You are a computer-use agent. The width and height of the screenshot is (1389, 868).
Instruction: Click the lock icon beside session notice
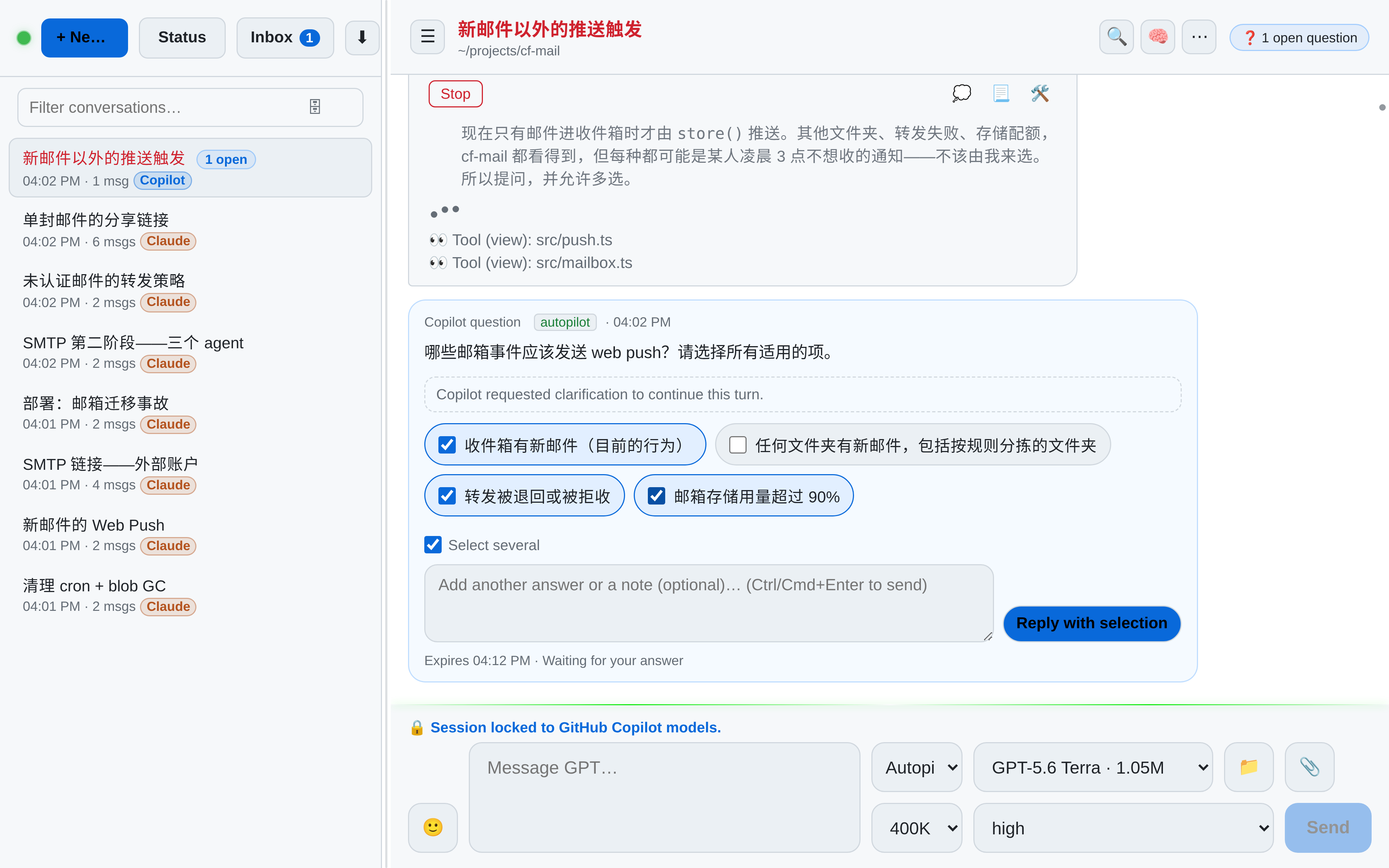tap(417, 728)
